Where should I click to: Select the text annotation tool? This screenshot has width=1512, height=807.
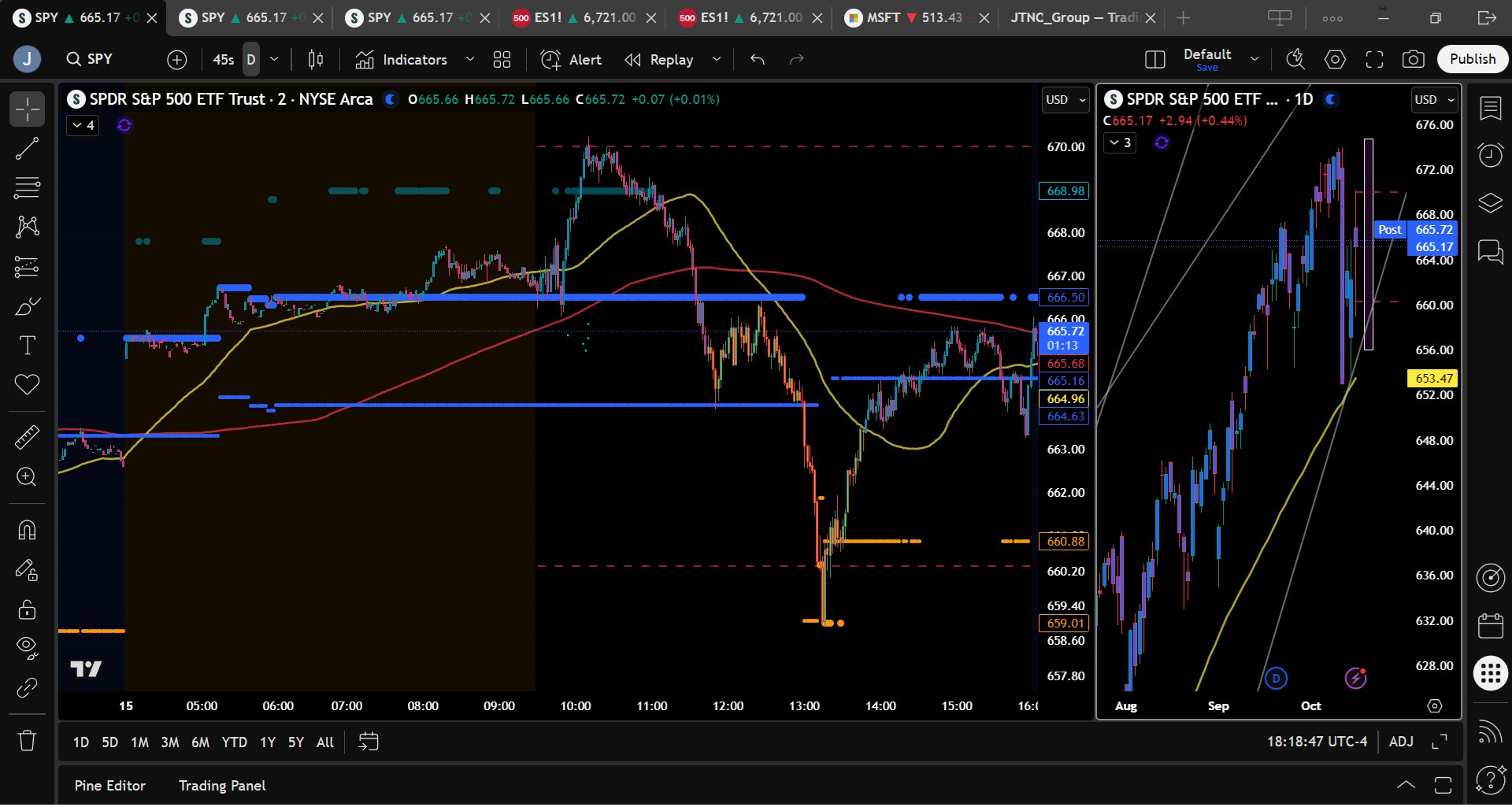(27, 346)
